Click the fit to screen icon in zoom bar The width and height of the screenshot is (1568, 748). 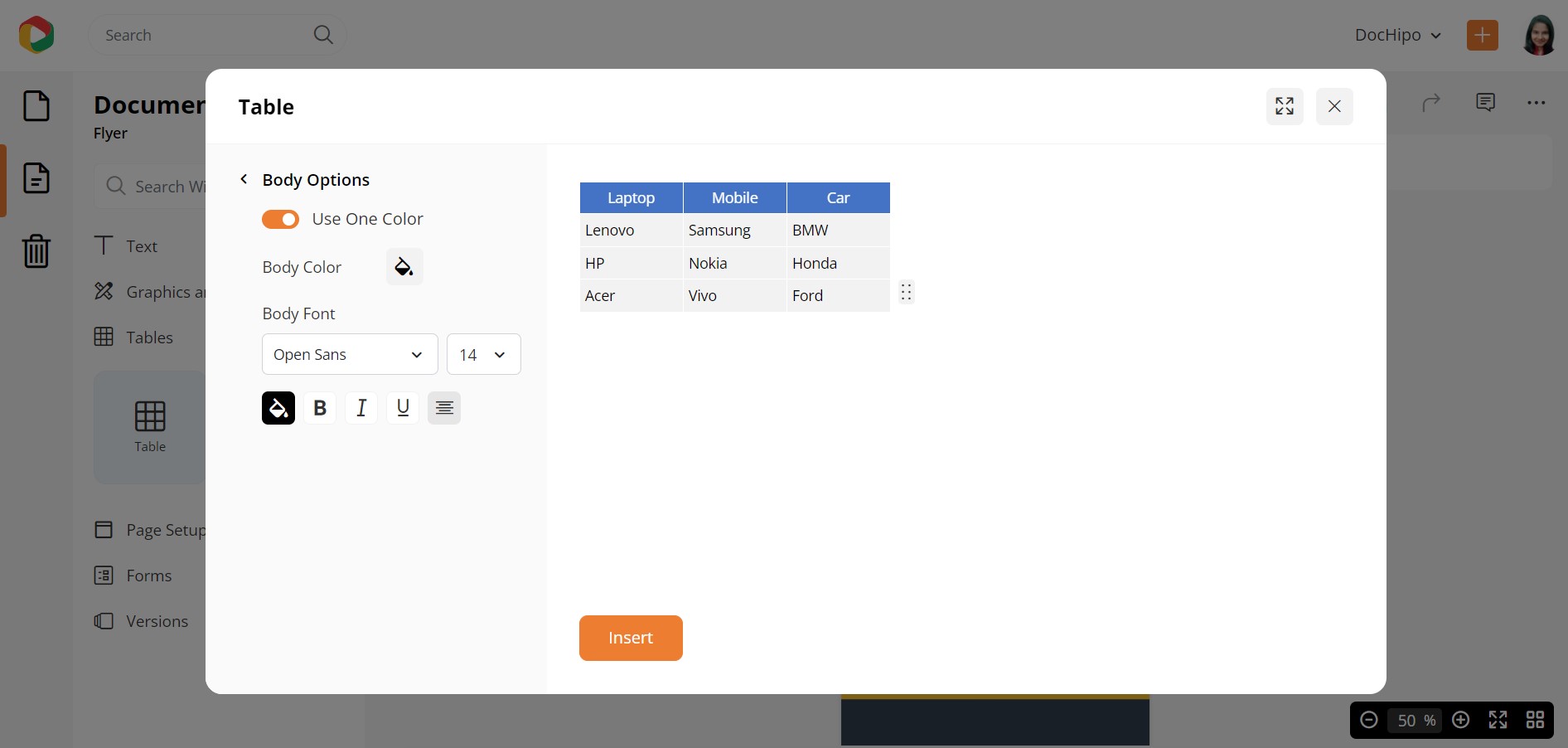tap(1498, 720)
